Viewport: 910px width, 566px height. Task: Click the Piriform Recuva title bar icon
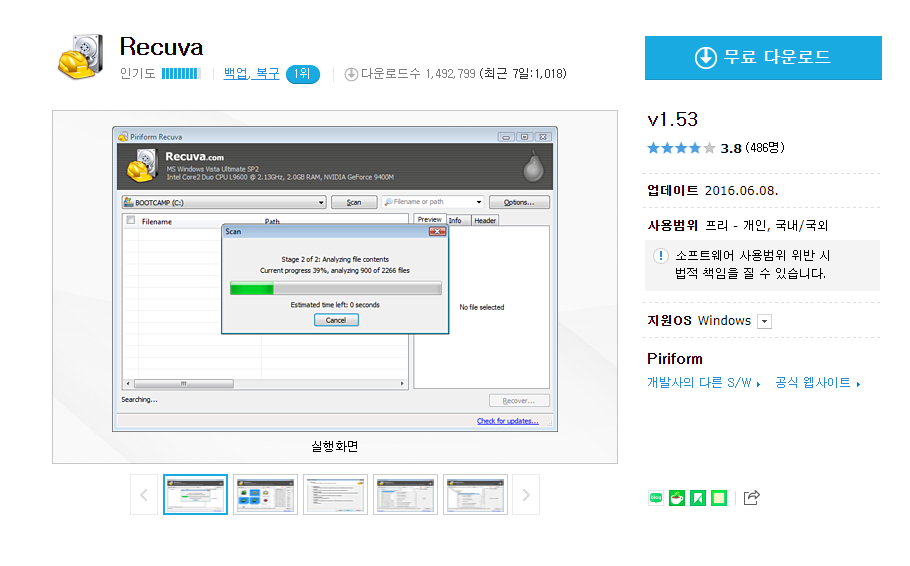coord(123,137)
